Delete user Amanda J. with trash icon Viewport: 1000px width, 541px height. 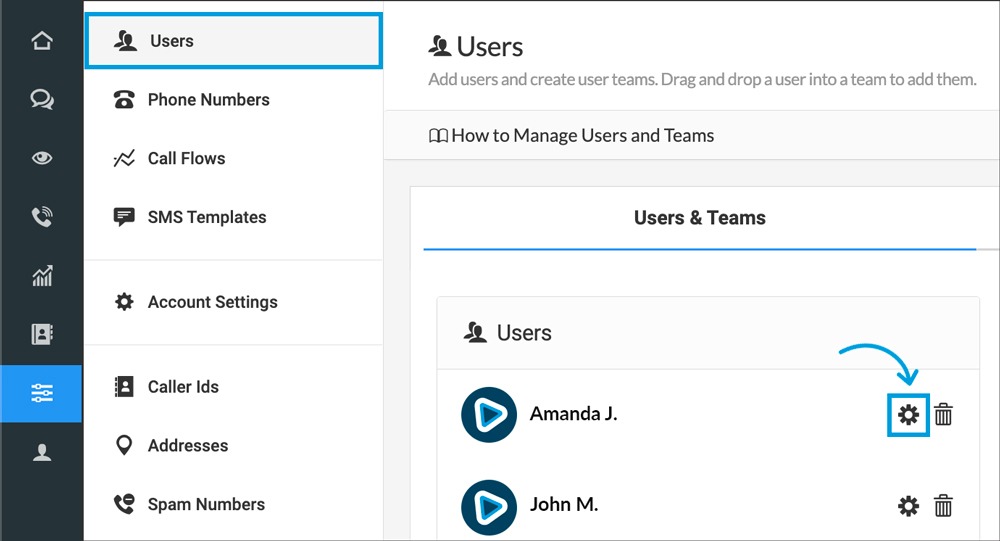click(x=943, y=414)
